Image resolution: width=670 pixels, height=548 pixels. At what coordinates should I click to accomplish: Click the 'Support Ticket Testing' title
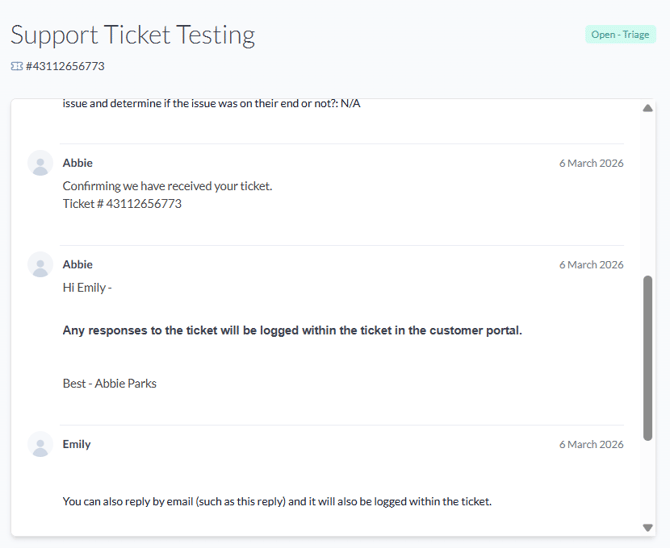coord(133,35)
